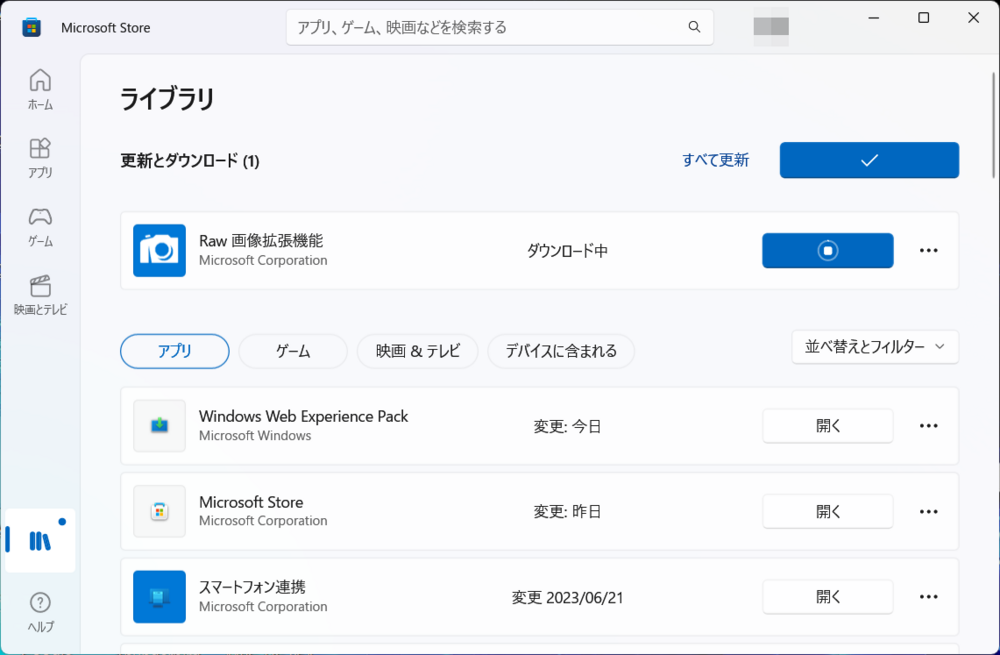Image resolution: width=1000 pixels, height=655 pixels.
Task: Click the すべて更新 link
Action: [x=716, y=160]
